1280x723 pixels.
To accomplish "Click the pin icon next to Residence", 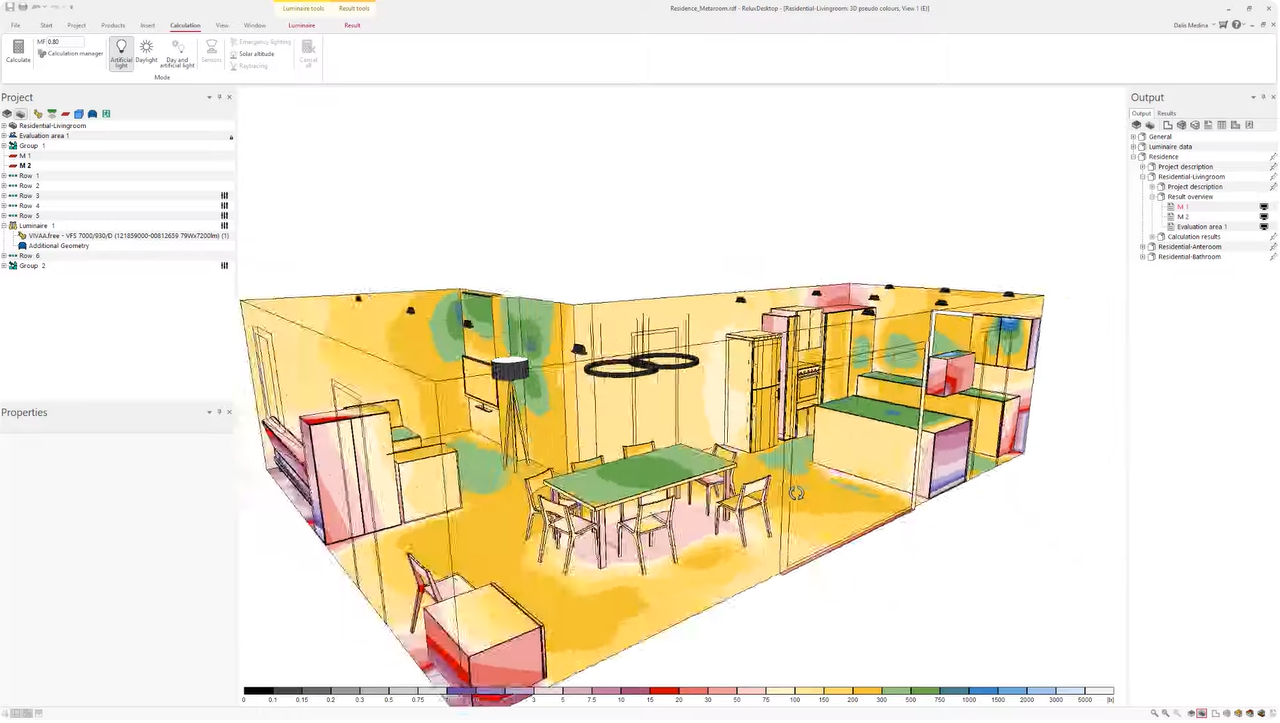I will click(x=1273, y=157).
